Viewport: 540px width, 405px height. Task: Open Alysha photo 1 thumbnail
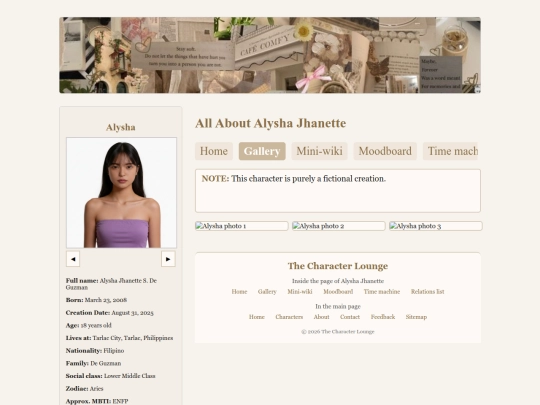click(x=241, y=226)
